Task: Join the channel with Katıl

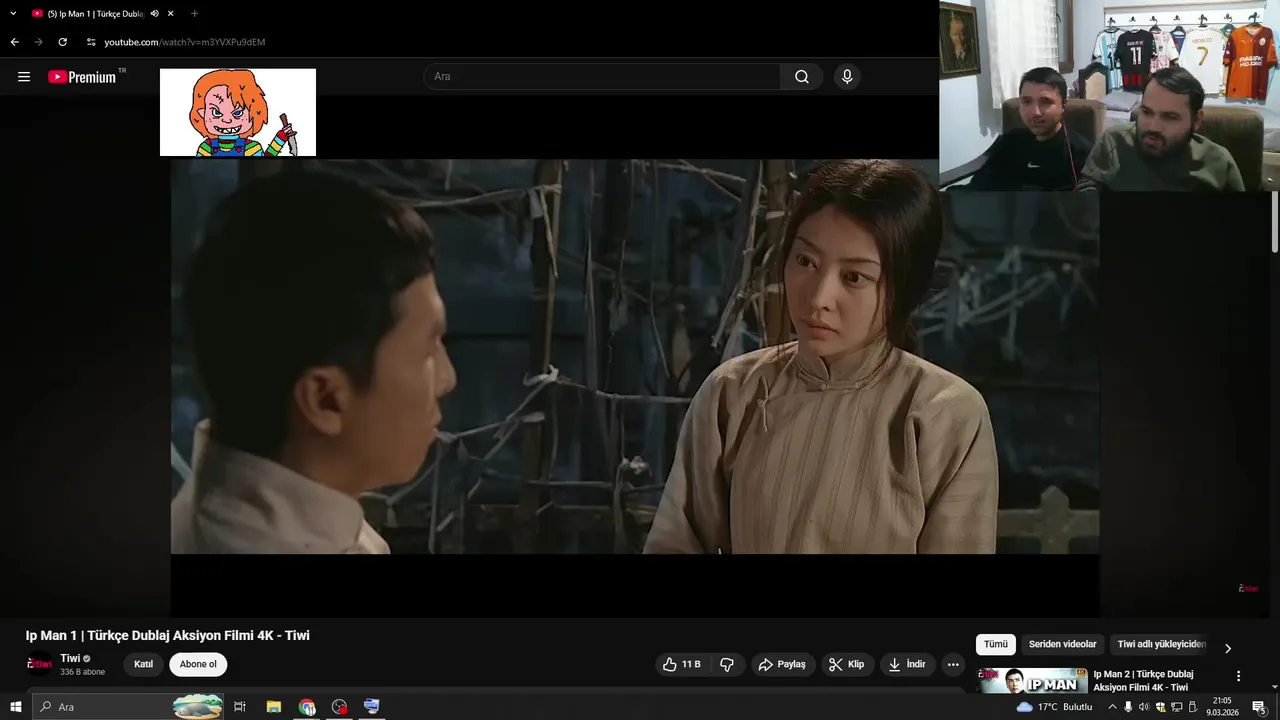Action: (x=144, y=664)
